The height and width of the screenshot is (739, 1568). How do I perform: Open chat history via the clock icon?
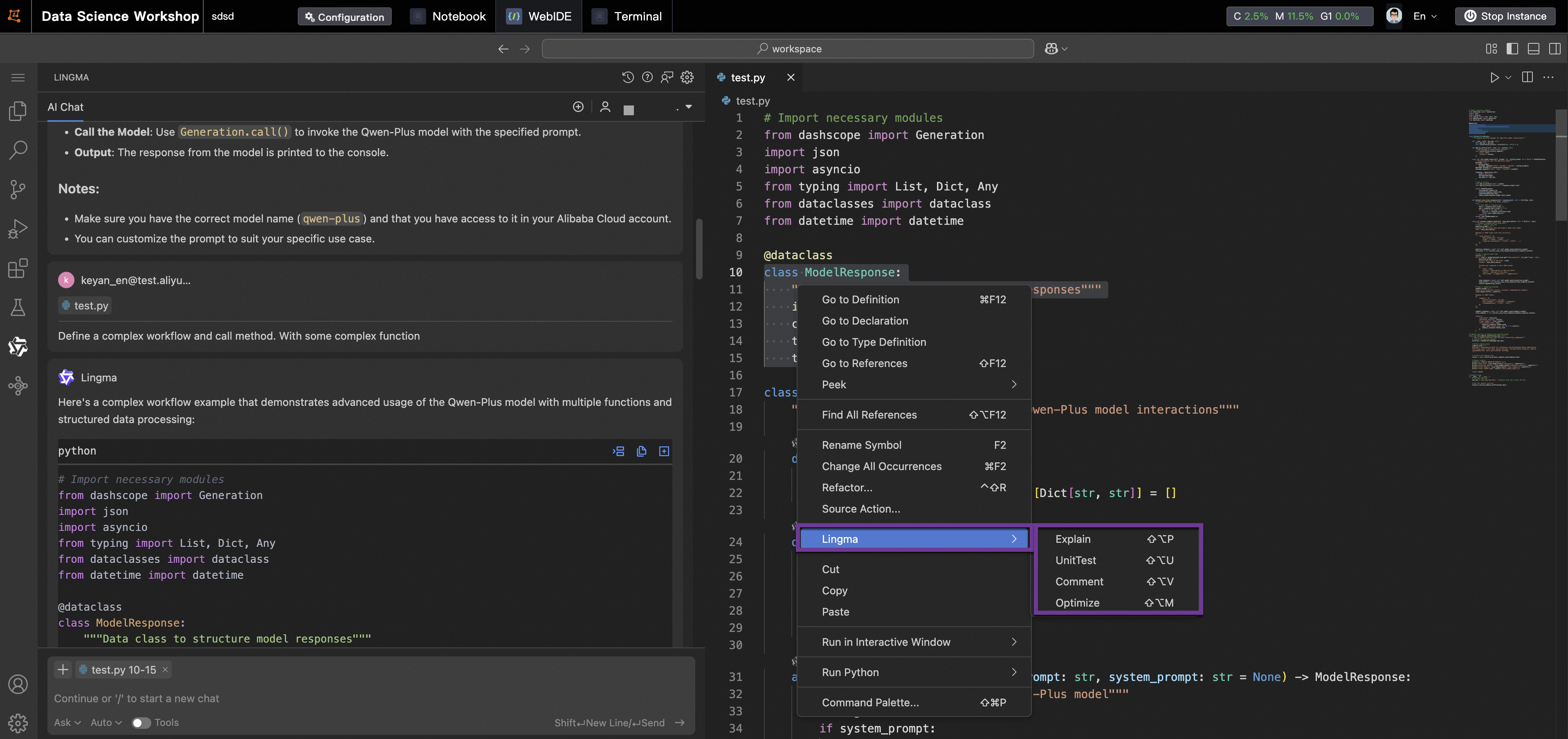(x=627, y=76)
